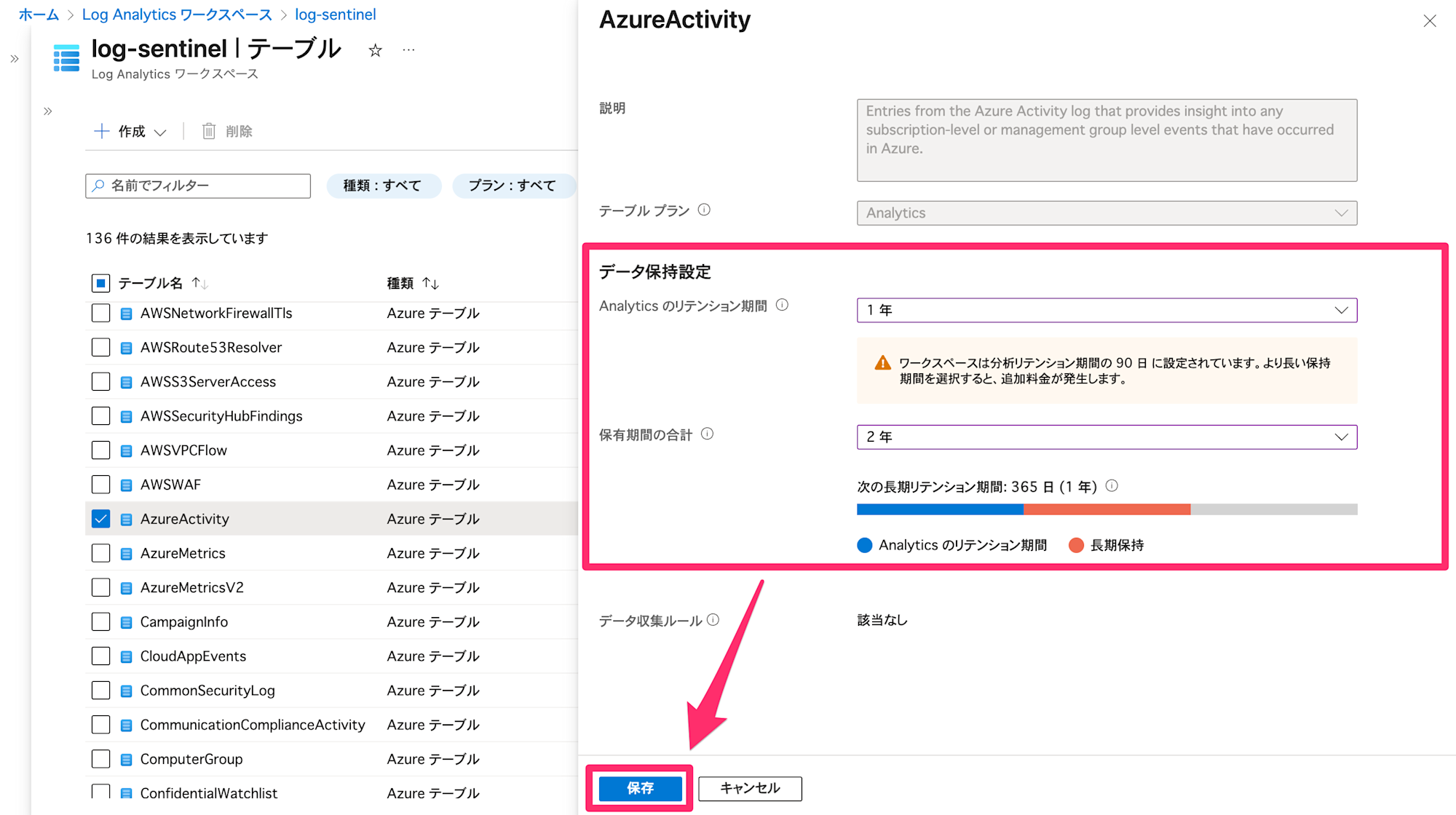Check the AzureMetricsV2 checkbox

pos(100,587)
